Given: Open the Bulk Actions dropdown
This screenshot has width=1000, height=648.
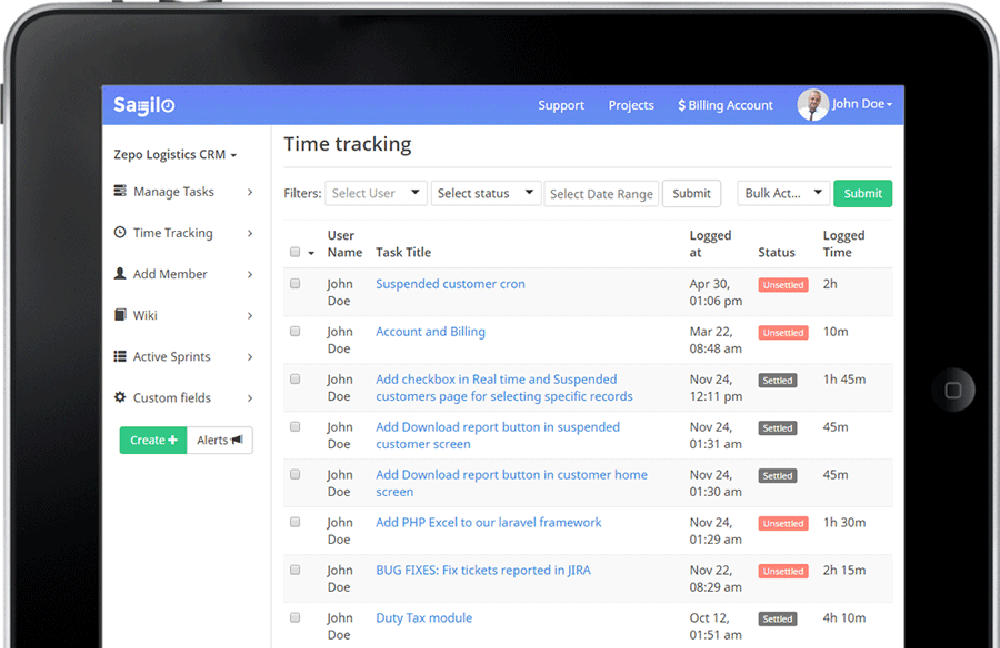Looking at the screenshot, I should (x=783, y=192).
